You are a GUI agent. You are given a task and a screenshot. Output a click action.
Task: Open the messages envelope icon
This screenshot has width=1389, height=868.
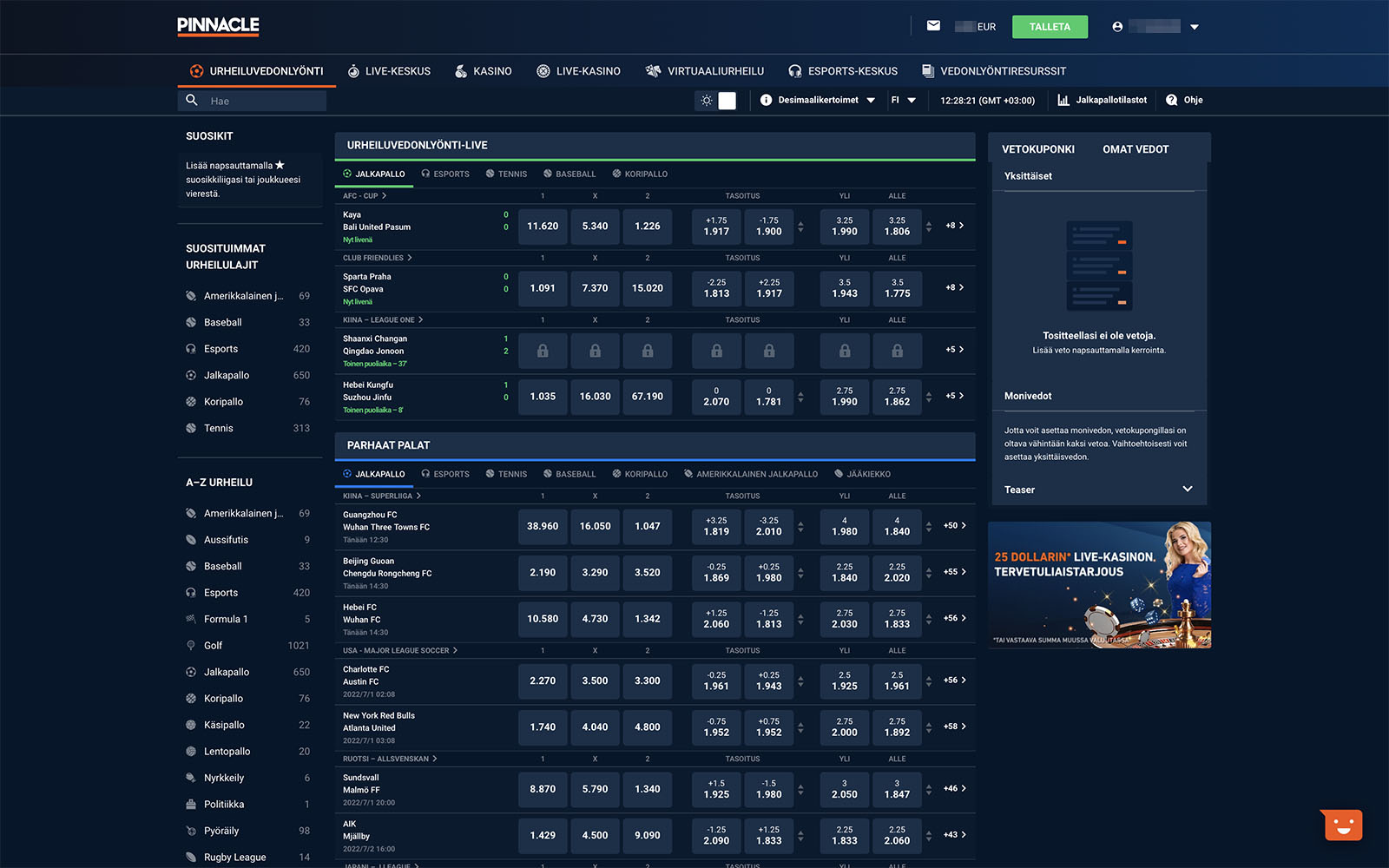point(933,26)
